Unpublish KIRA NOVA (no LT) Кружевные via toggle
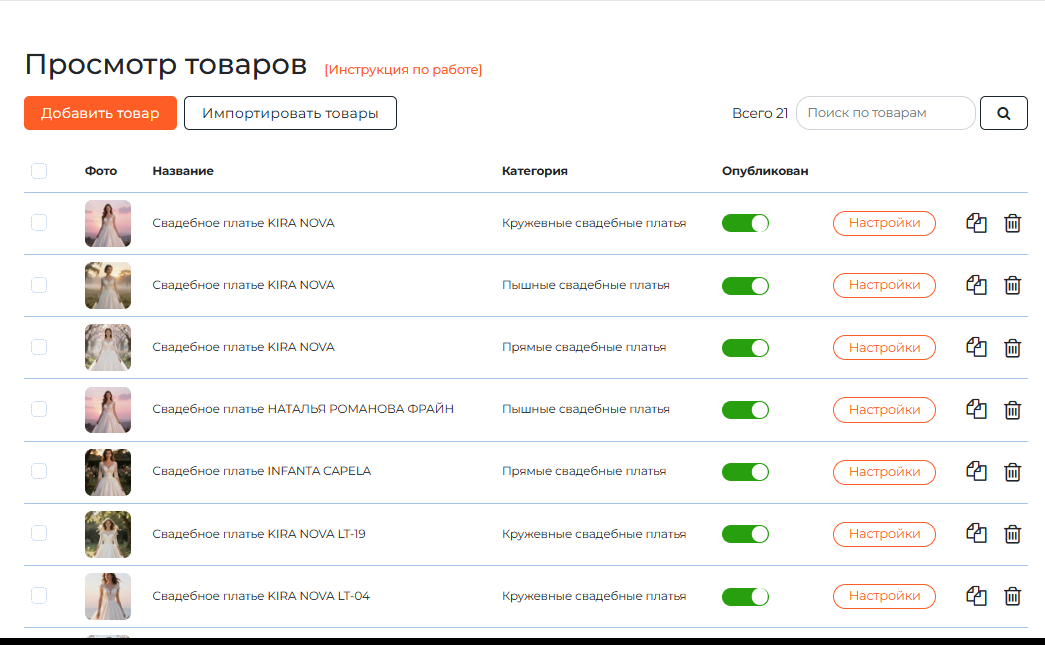 [x=745, y=223]
